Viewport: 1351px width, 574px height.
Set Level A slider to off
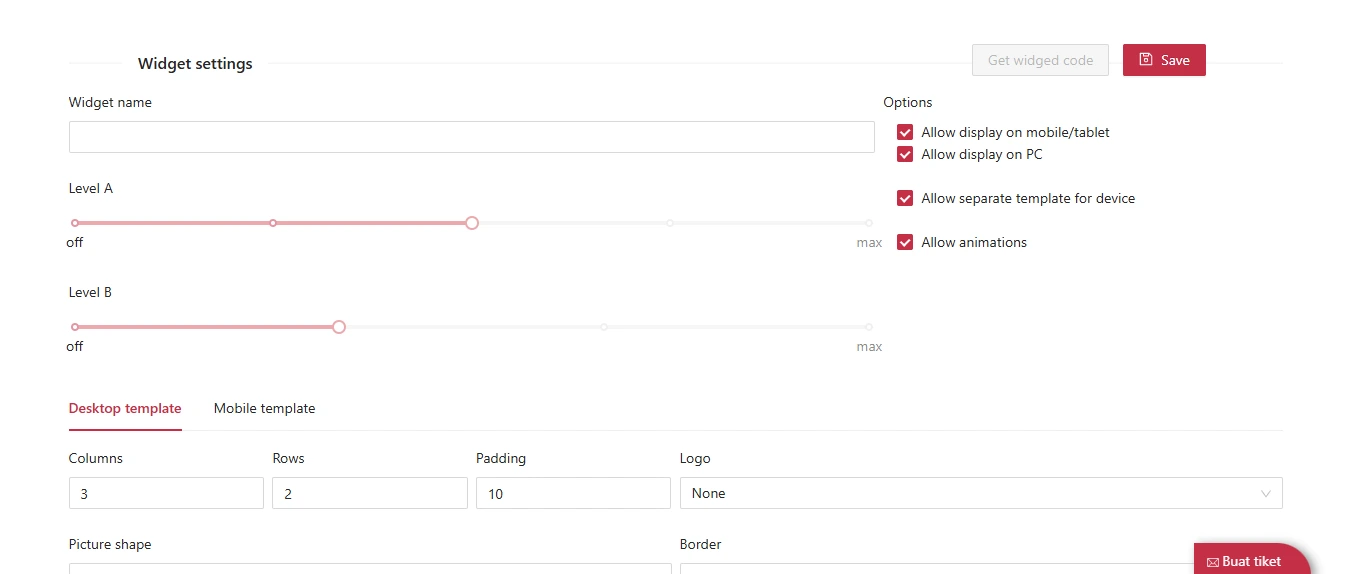75,223
